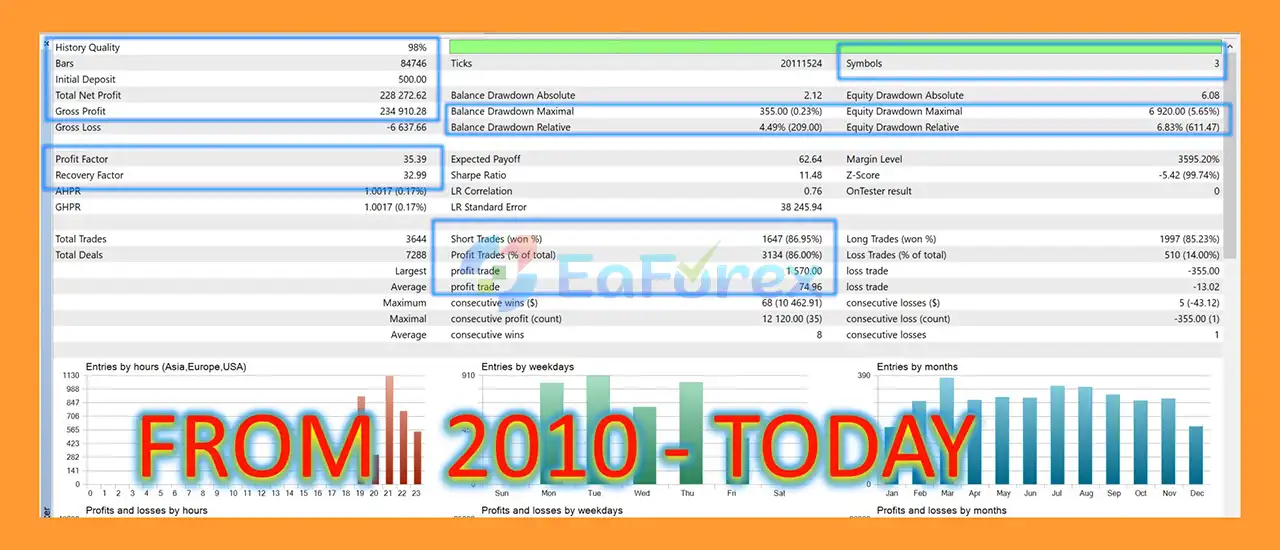The width and height of the screenshot is (1280, 550).
Task: Click the Tue bar in Entries by weekdays
Action: coord(598,430)
